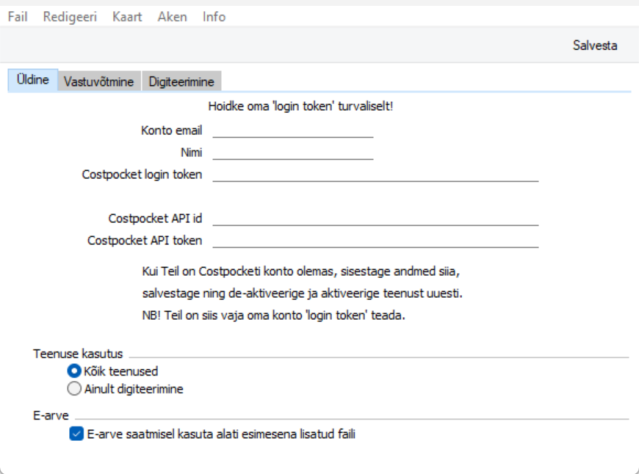
Task: Click the 'Costpocket login token' label
Action: 142,175
